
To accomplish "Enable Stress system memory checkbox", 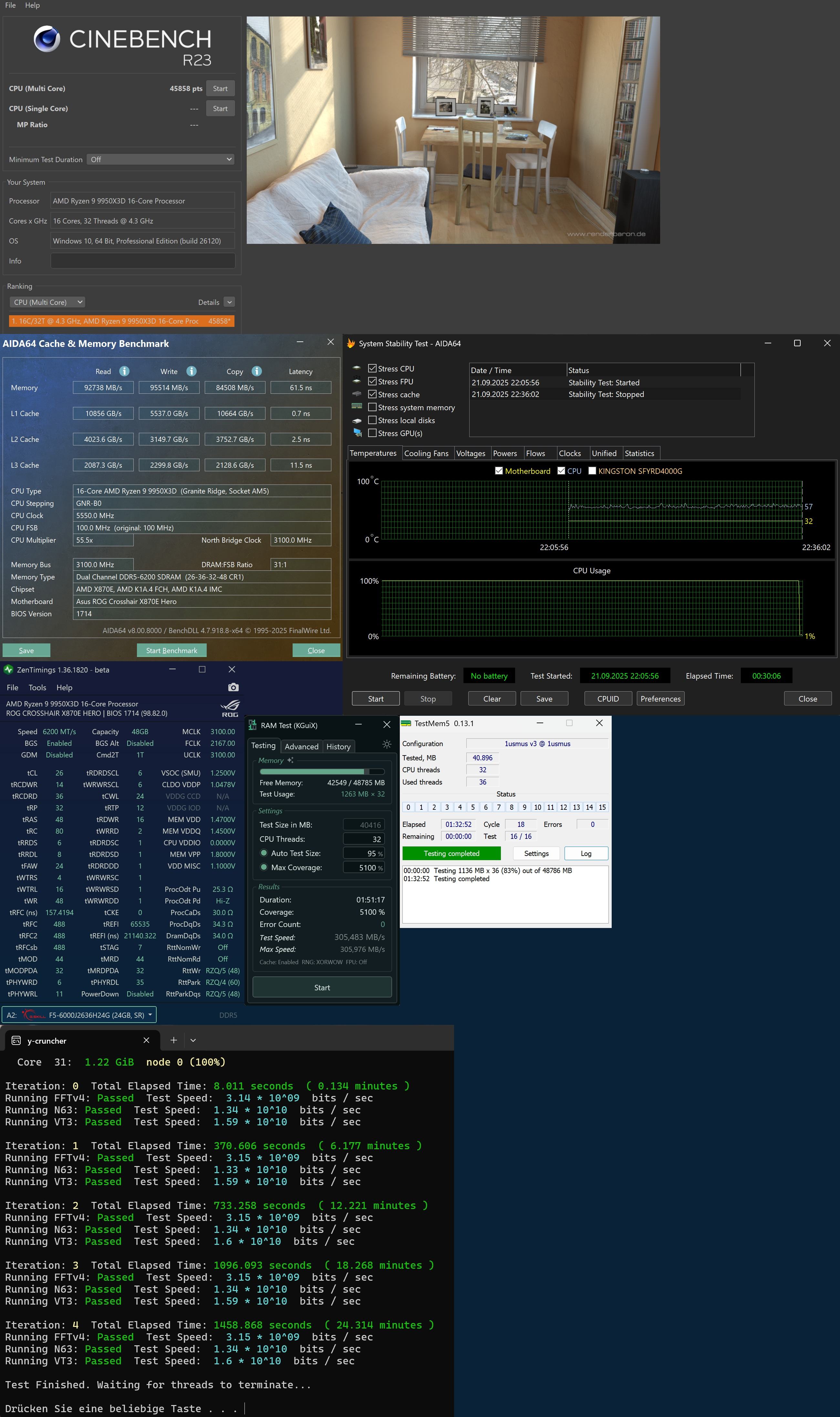I will tap(372, 407).
